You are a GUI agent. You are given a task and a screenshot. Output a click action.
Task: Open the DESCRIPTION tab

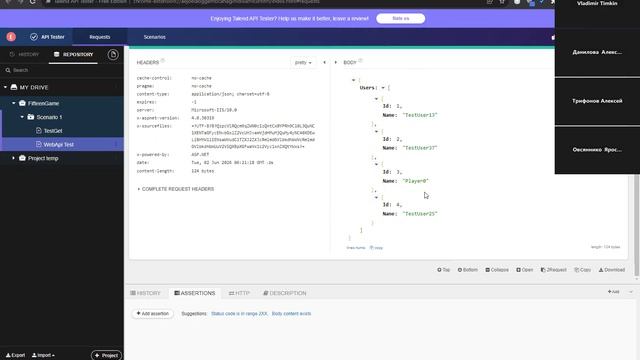pyautogui.click(x=284, y=293)
